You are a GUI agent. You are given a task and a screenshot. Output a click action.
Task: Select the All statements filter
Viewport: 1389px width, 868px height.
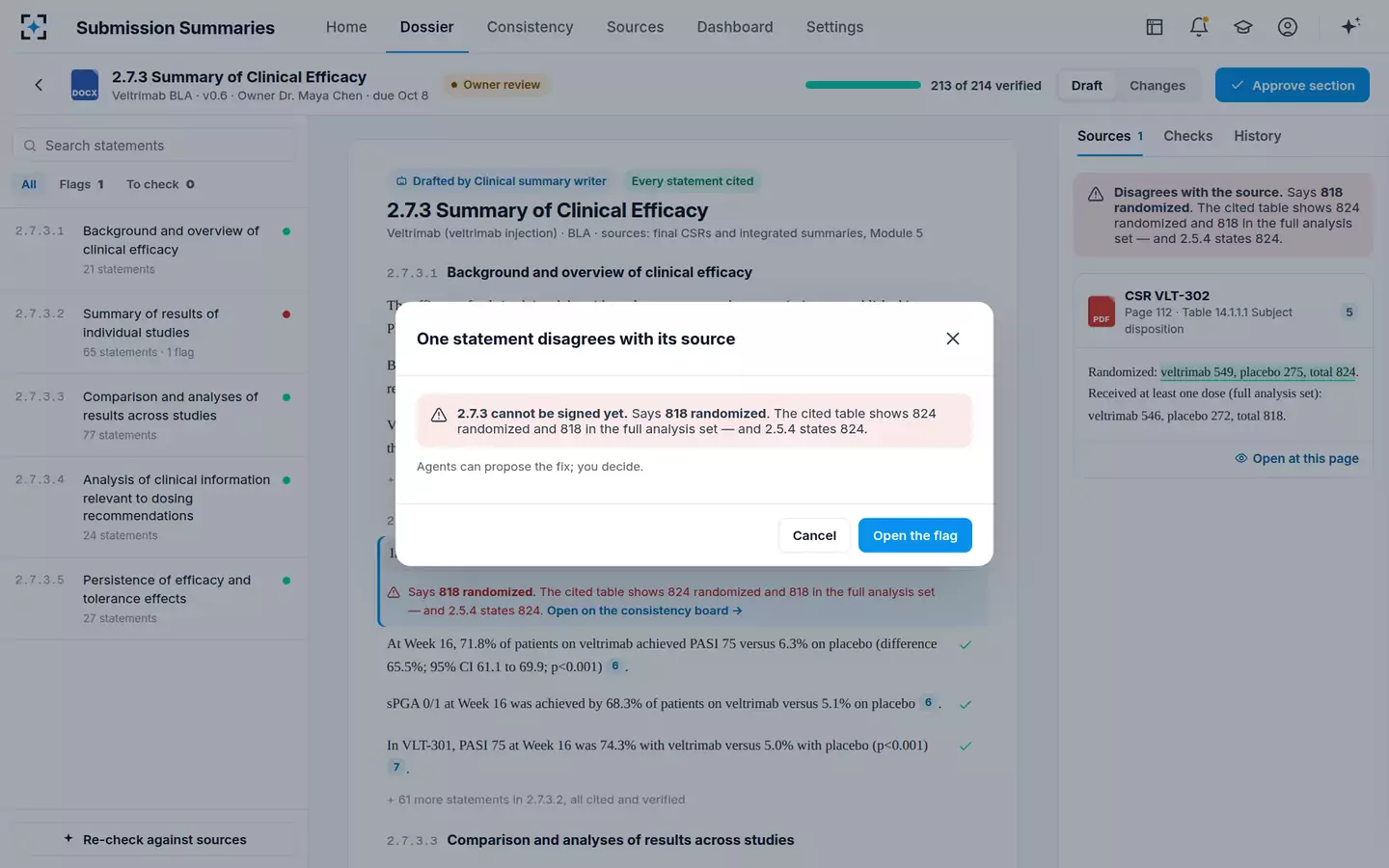pyautogui.click(x=29, y=184)
